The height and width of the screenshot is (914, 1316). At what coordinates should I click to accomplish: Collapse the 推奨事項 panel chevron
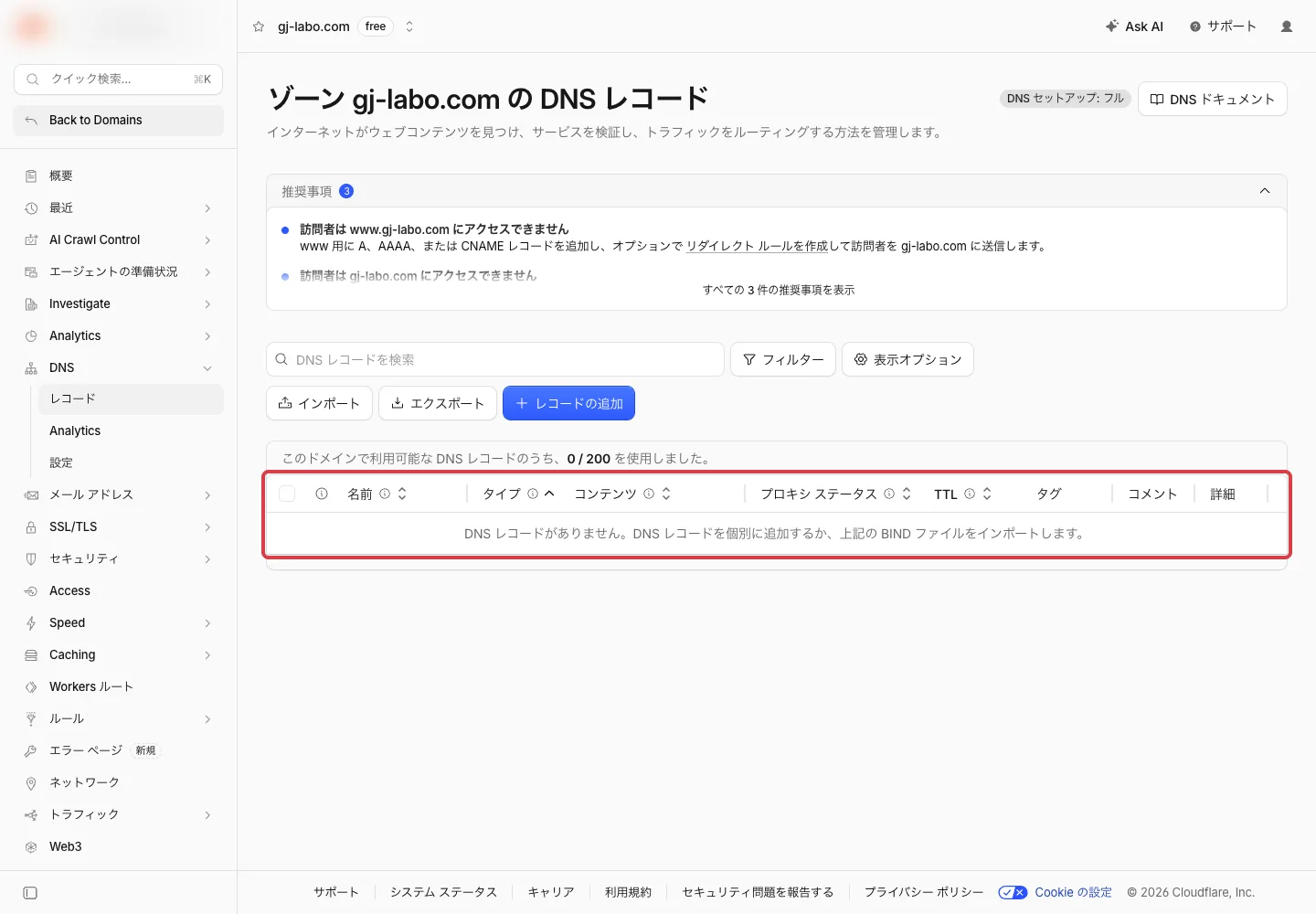[1265, 191]
